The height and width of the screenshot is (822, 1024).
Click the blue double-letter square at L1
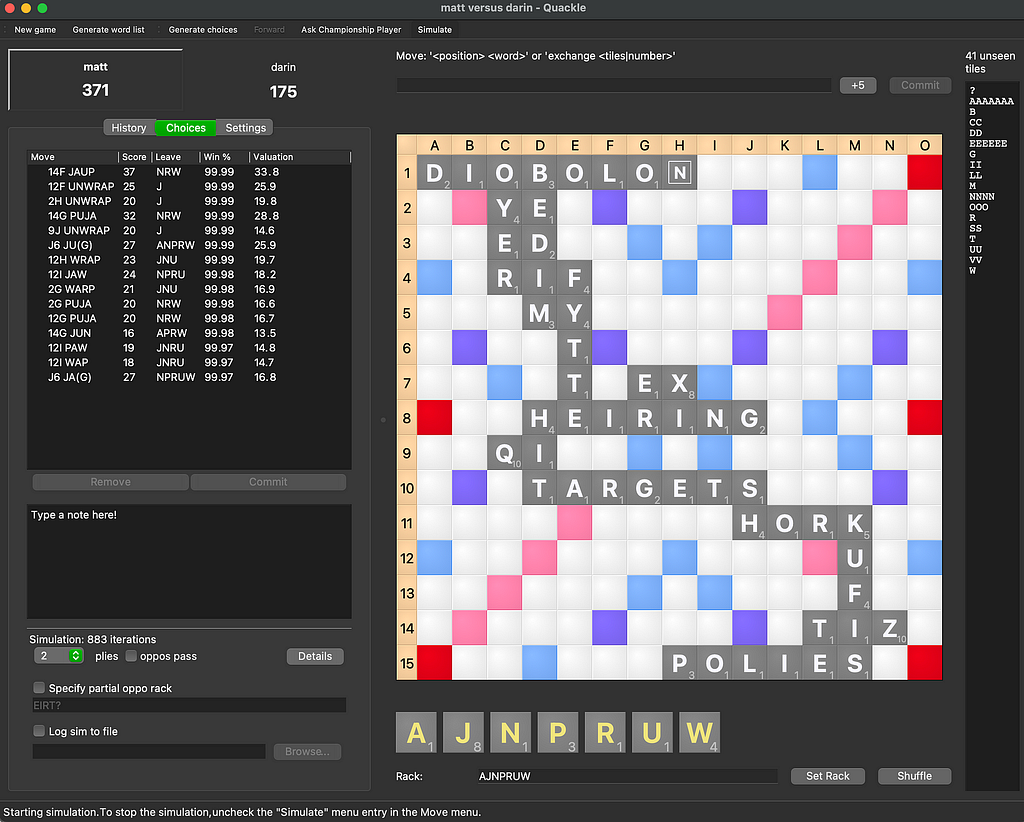[820, 172]
